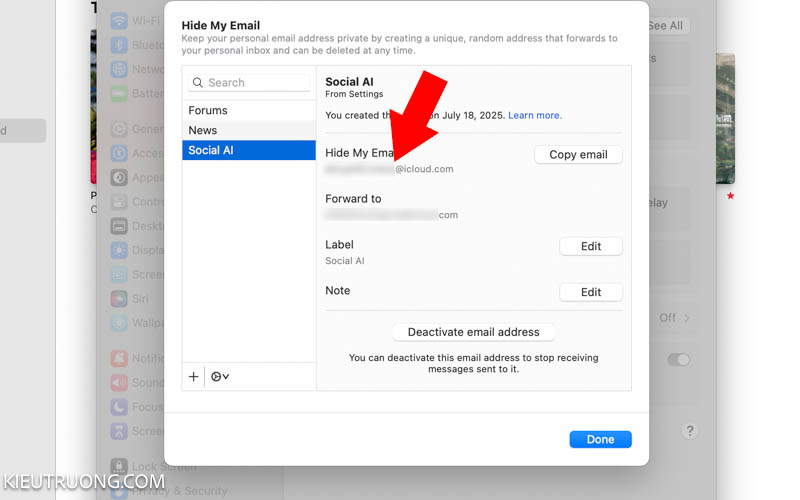Click the '@icloud.com' address text
Image resolution: width=800 pixels, height=500 pixels.
click(424, 169)
